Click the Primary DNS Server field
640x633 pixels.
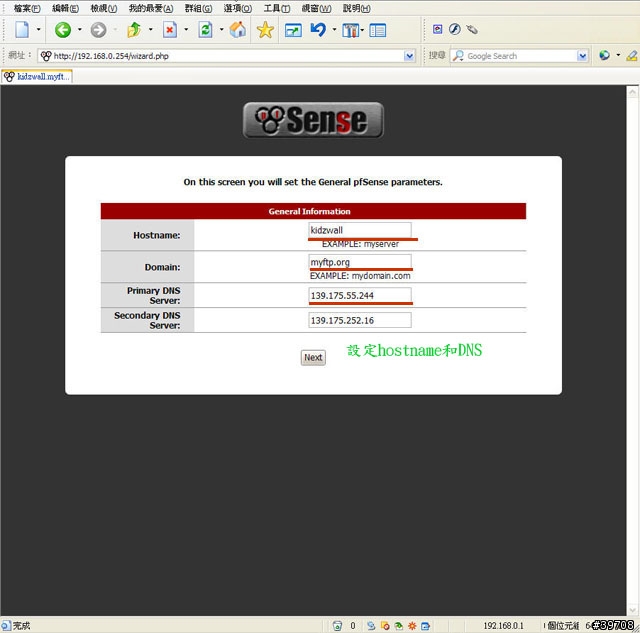click(x=360, y=295)
